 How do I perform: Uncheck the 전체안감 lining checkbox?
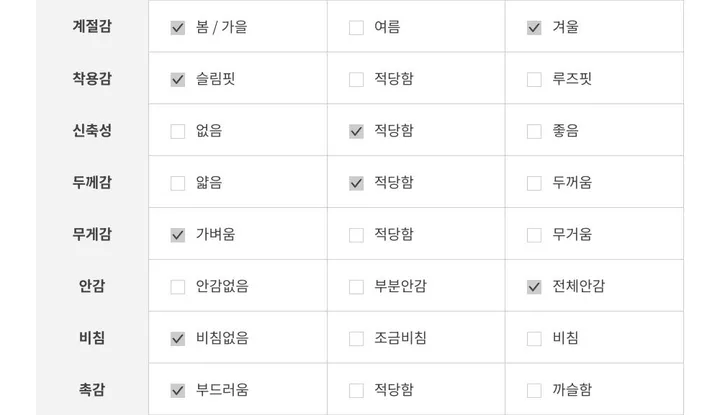coord(534,287)
